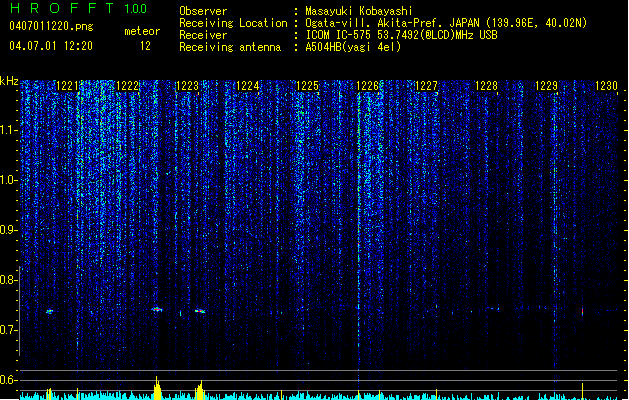
Task: Click the date stamp 04.07.01 12:20
Action: [51, 46]
